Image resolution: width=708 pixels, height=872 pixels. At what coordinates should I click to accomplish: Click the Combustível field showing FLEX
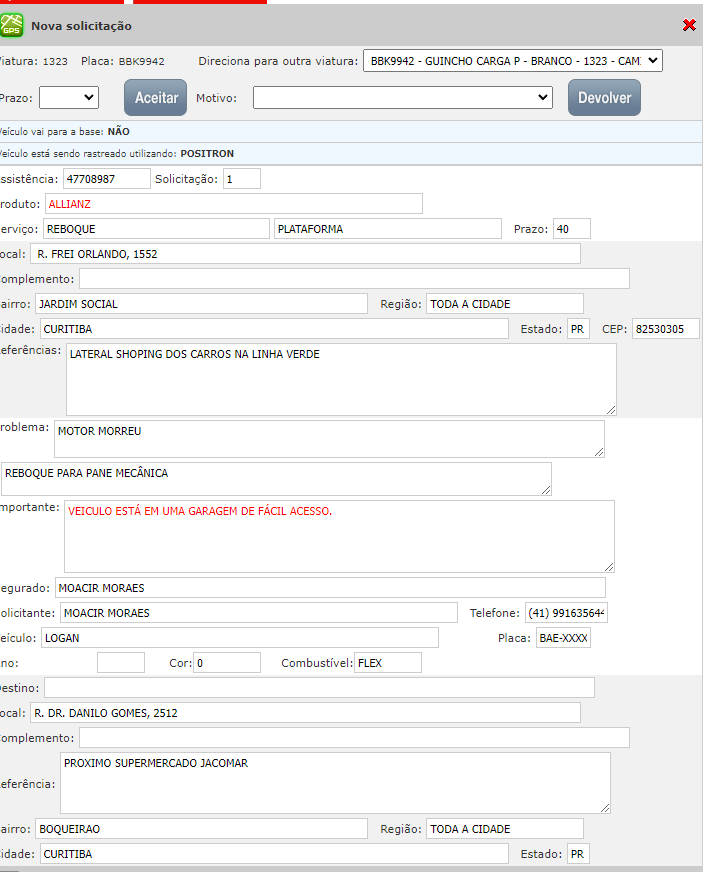coord(387,663)
